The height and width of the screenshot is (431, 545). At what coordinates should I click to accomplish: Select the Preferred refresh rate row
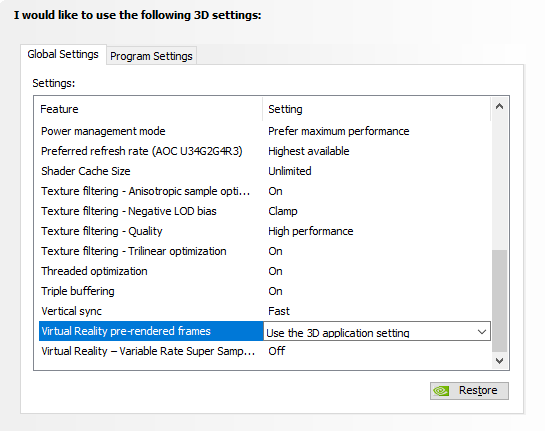pyautogui.click(x=265, y=151)
